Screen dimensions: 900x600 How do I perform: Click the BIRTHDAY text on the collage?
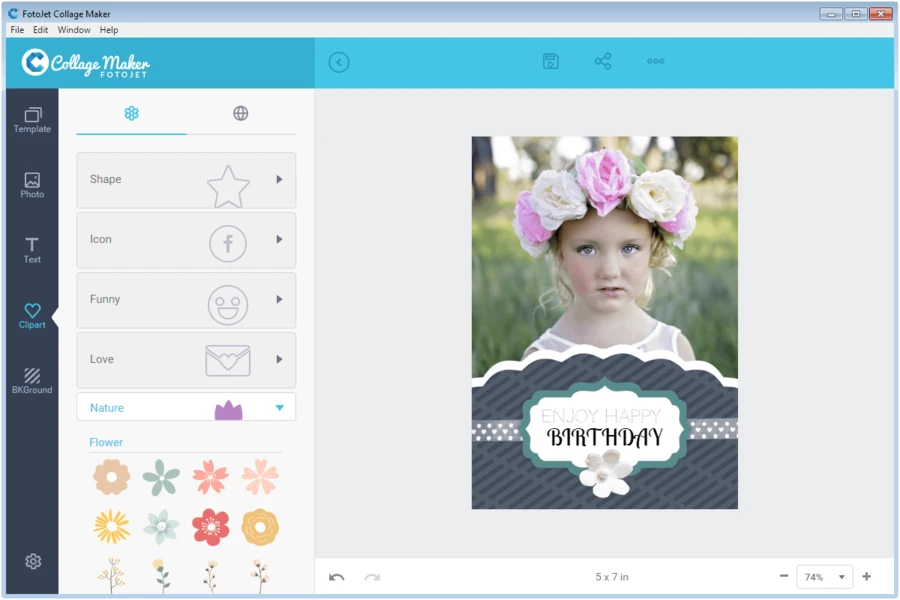[x=604, y=438]
